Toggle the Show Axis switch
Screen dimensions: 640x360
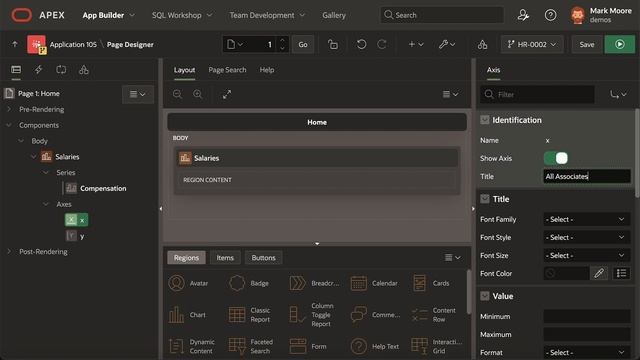tap(556, 158)
